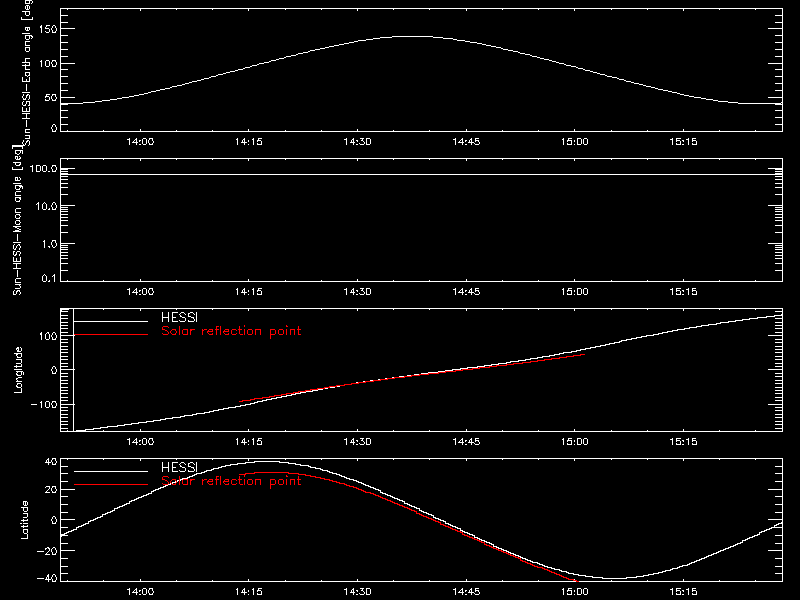
Task: Click 14:15 time label under Latitude plot
Action: [249, 592]
